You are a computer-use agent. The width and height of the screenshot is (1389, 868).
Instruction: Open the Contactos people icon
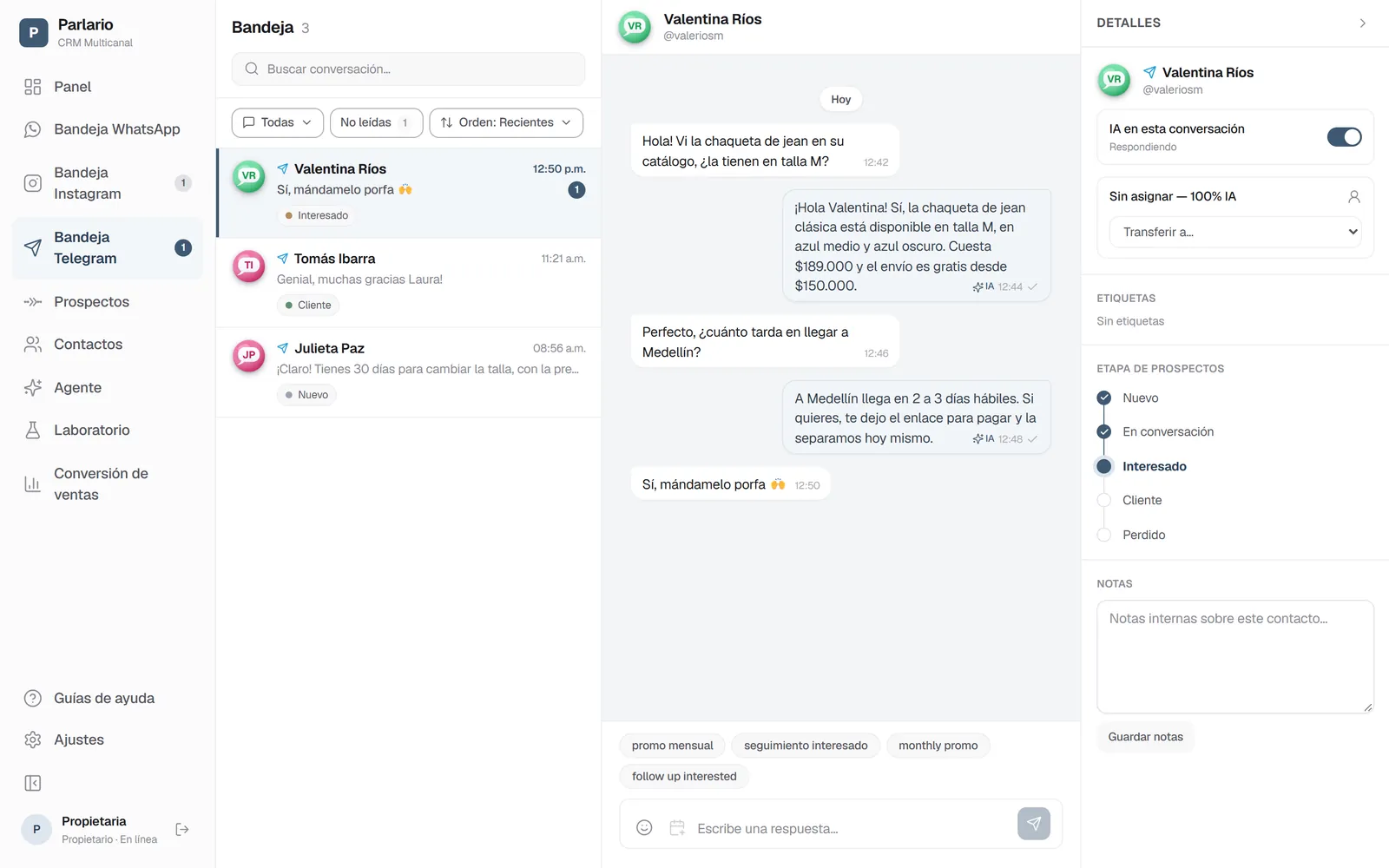click(x=33, y=345)
